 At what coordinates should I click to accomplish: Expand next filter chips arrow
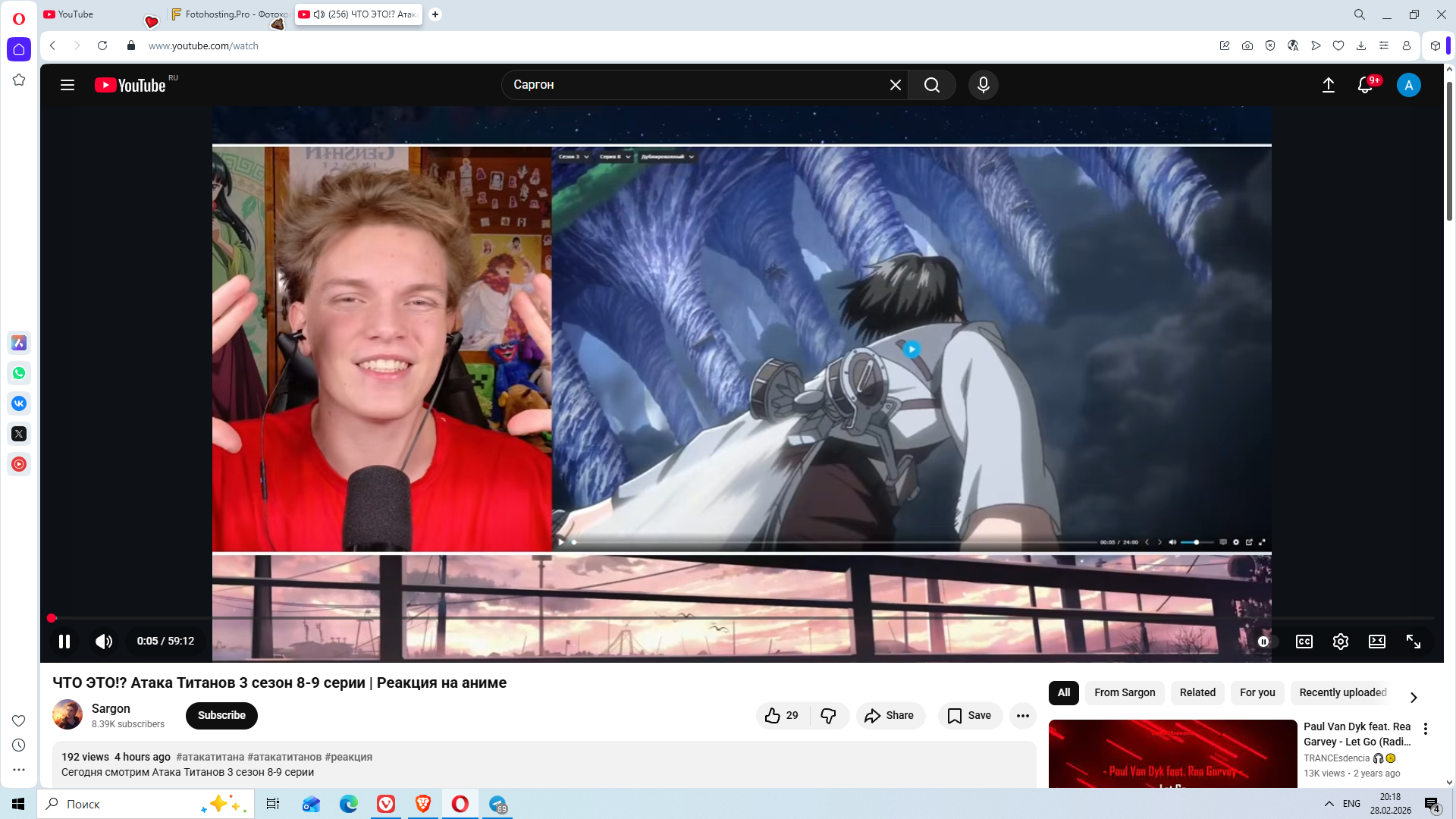point(1413,697)
